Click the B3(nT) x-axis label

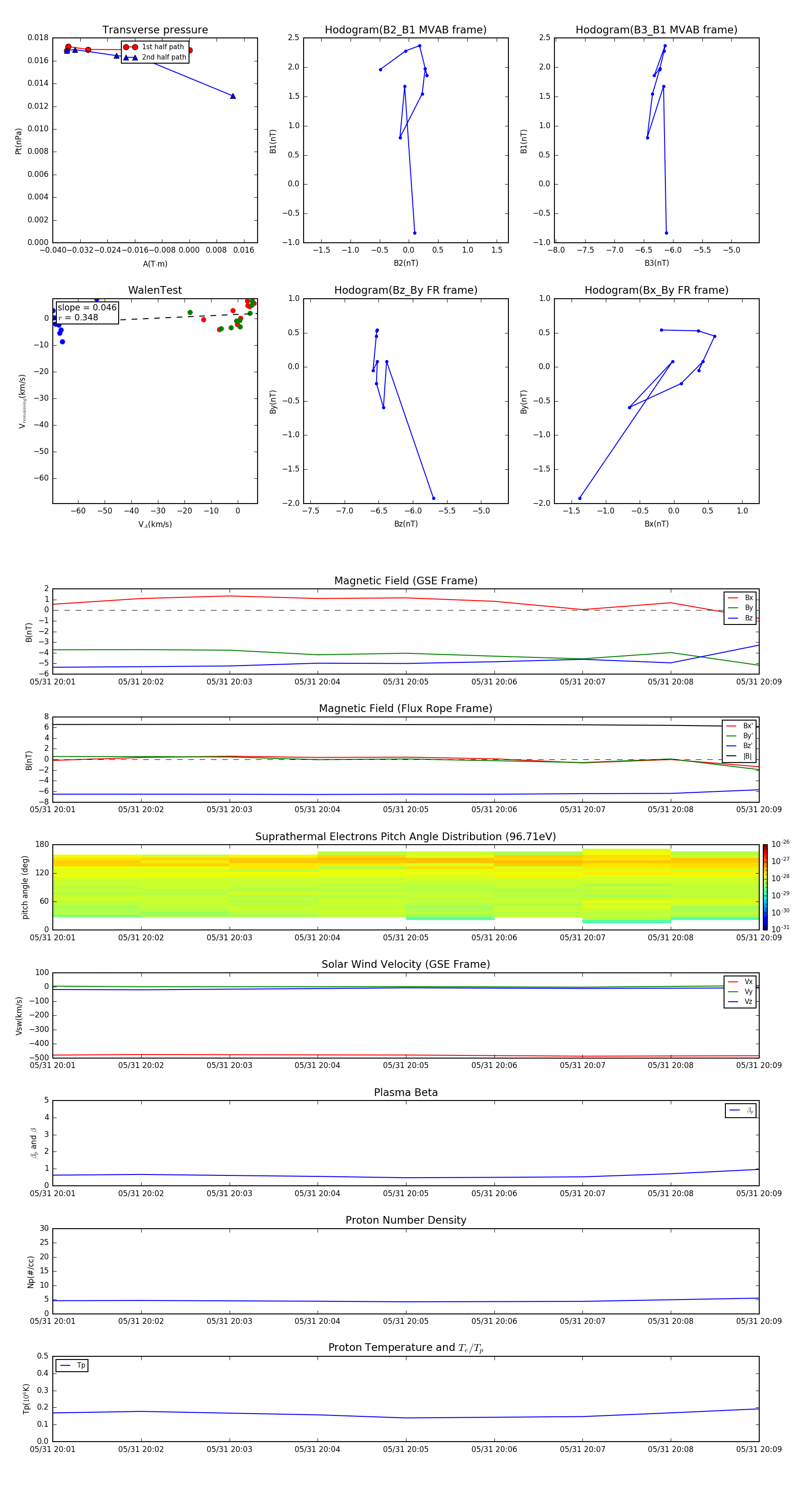[x=656, y=263]
